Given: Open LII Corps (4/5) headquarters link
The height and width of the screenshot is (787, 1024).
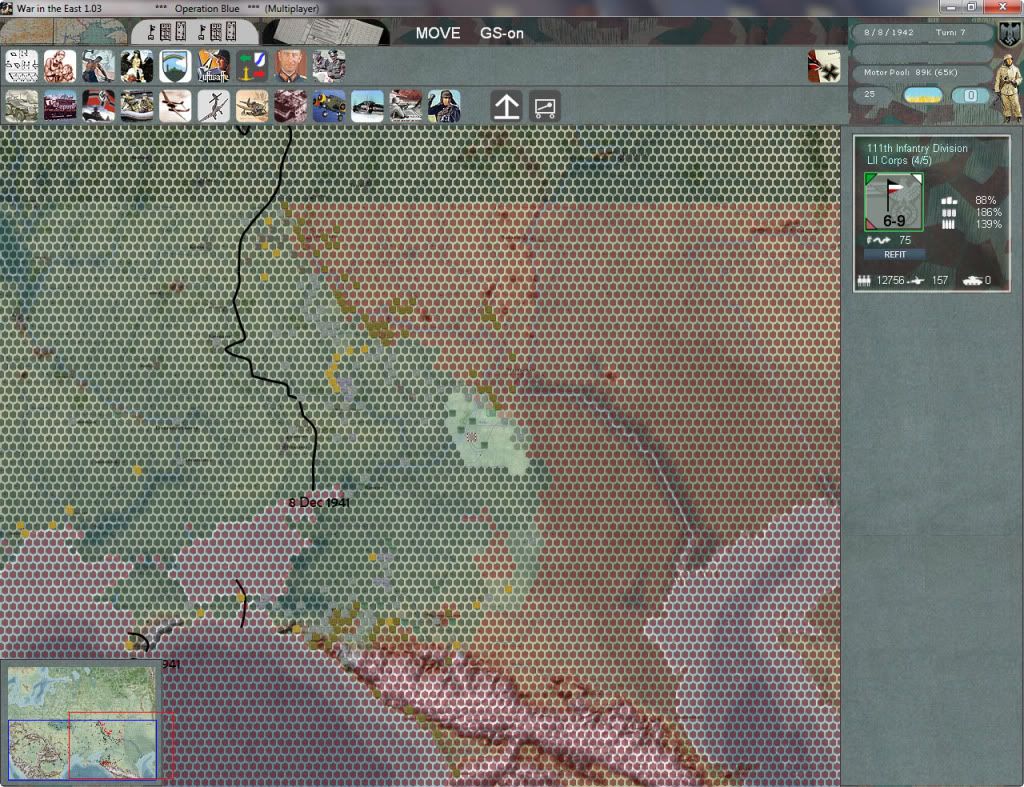Looking at the screenshot, I should coord(899,161).
